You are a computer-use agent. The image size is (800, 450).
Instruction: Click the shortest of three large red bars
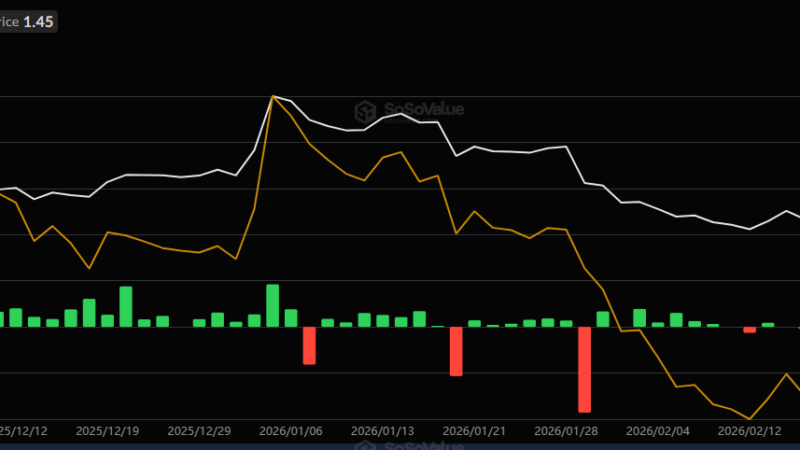coord(309,345)
